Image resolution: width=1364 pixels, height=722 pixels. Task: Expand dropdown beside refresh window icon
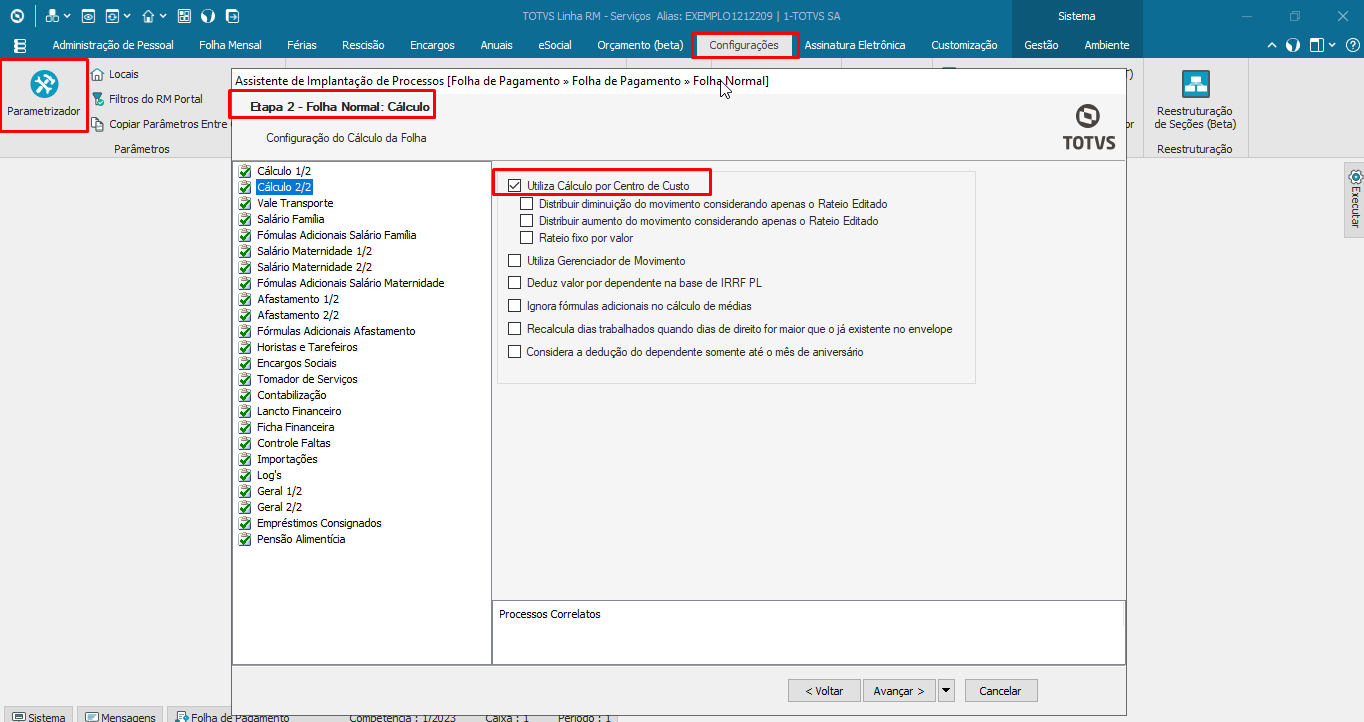point(126,17)
